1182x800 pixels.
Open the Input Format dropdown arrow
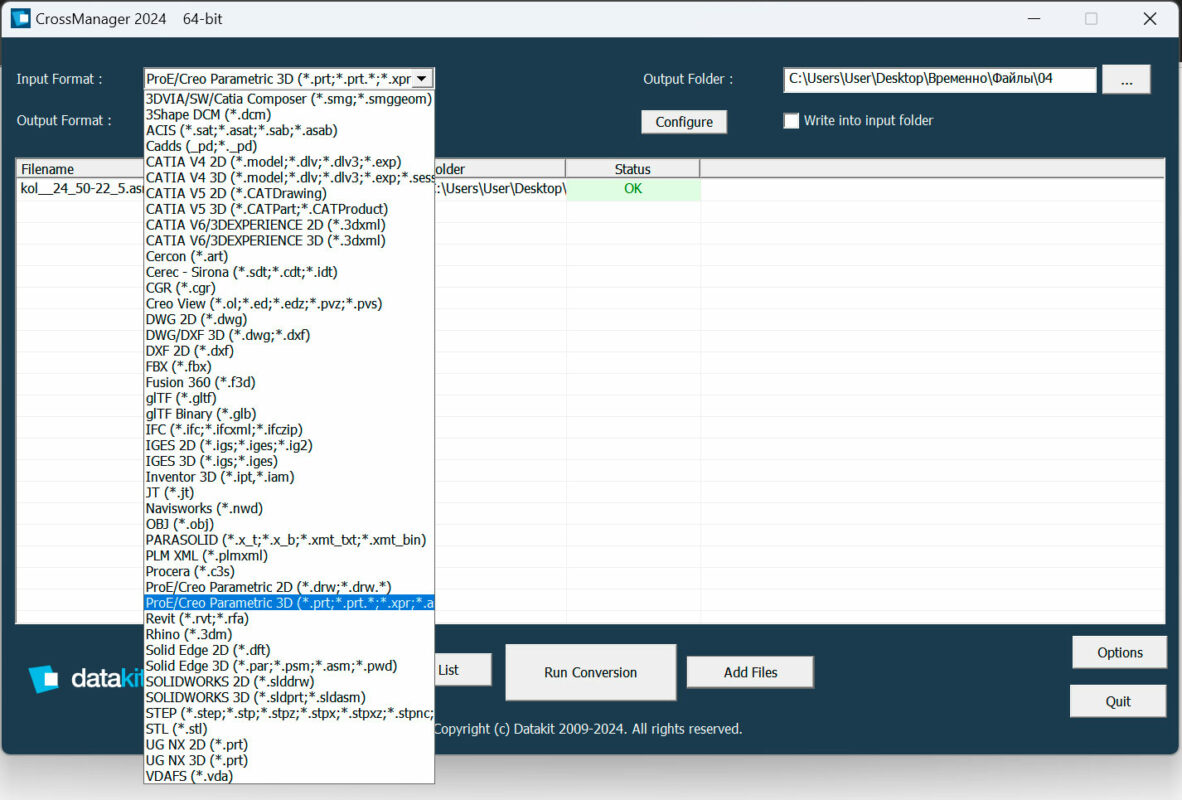point(422,78)
